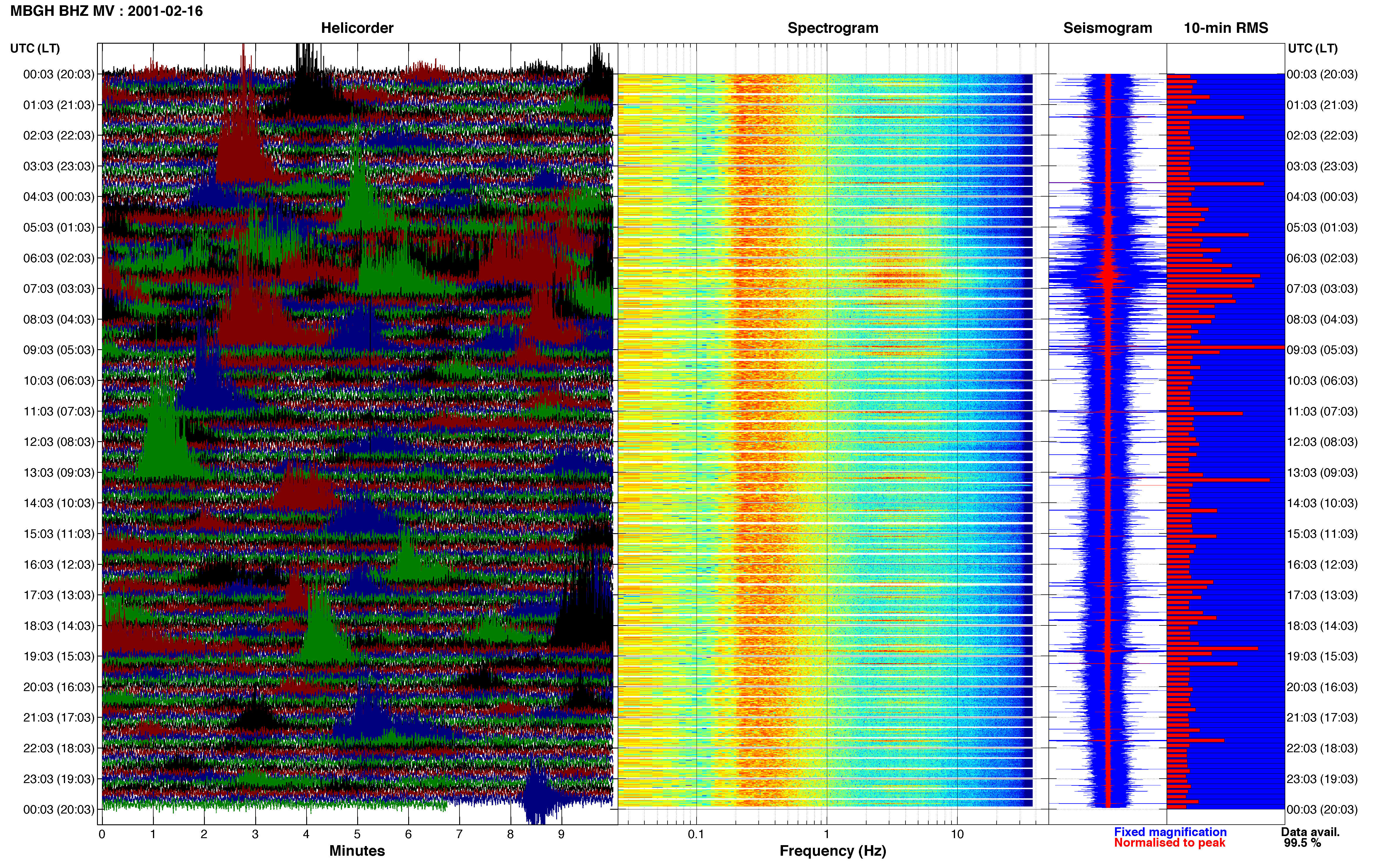
Task: Click the 10 Hz frequency tick label
Action: pos(957,834)
